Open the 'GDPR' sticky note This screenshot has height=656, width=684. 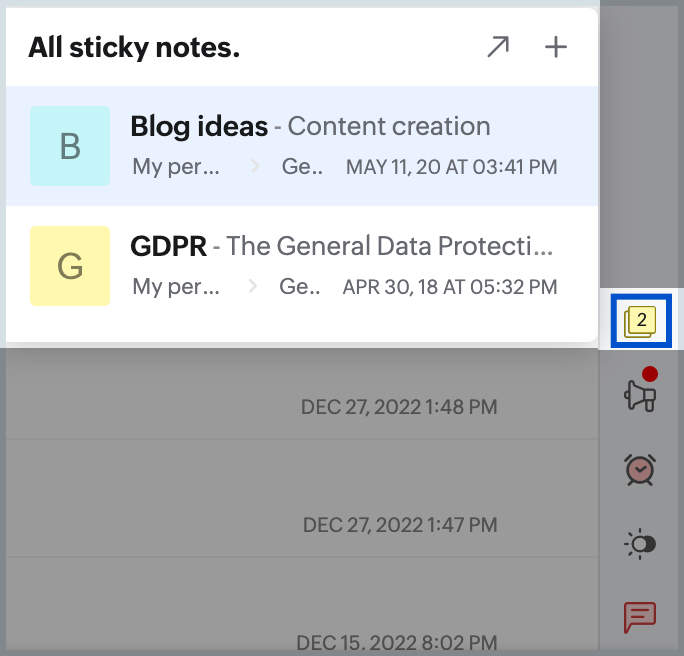tap(166, 246)
